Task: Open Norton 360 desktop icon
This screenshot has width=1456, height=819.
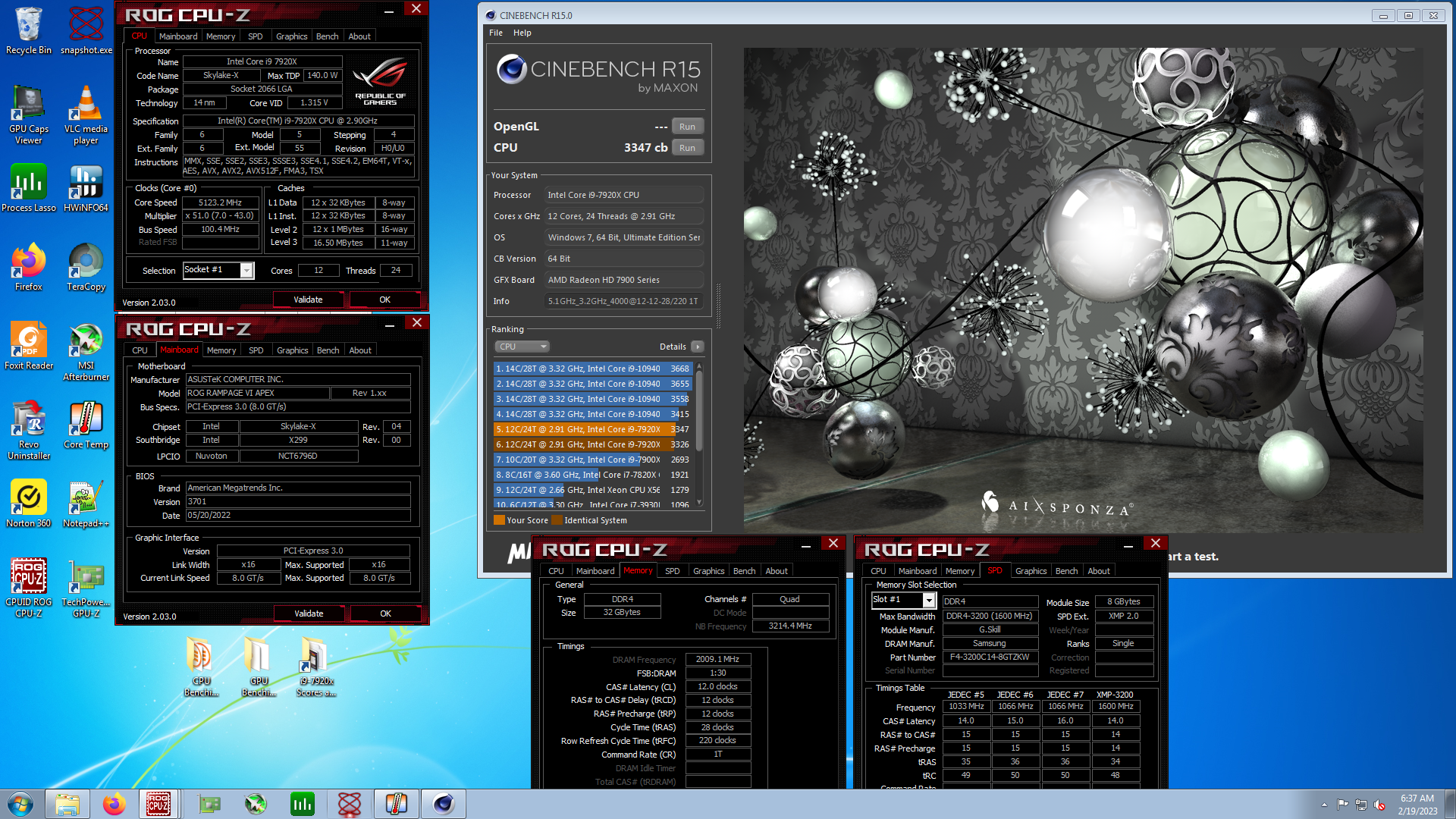Action: (x=29, y=504)
